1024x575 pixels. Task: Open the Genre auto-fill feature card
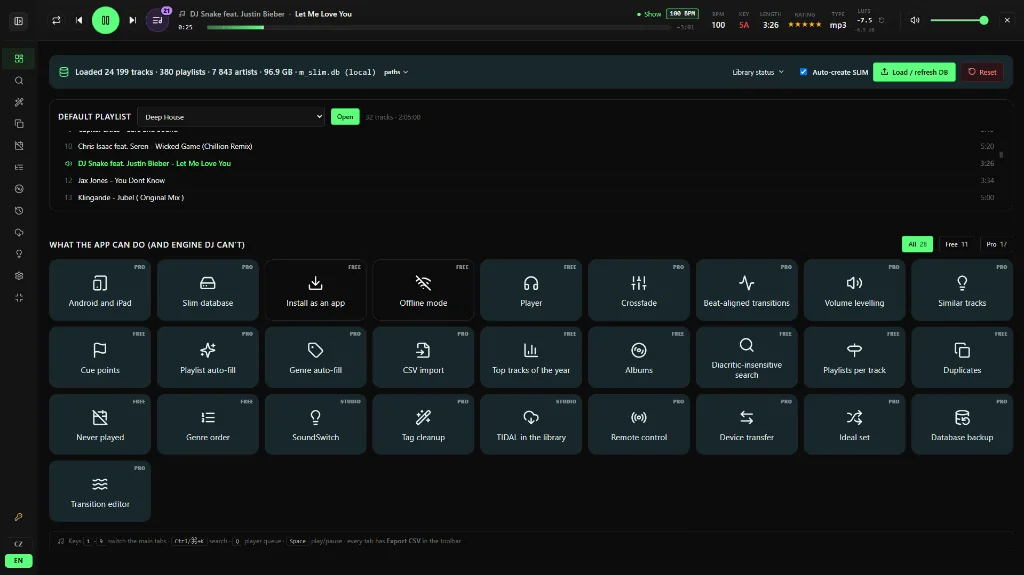pyautogui.click(x=315, y=357)
